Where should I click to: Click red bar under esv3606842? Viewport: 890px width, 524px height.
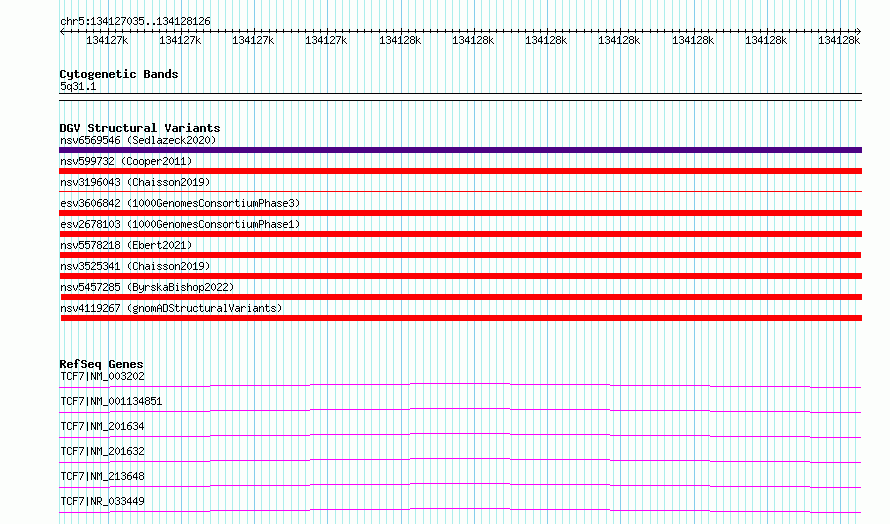pyautogui.click(x=460, y=213)
